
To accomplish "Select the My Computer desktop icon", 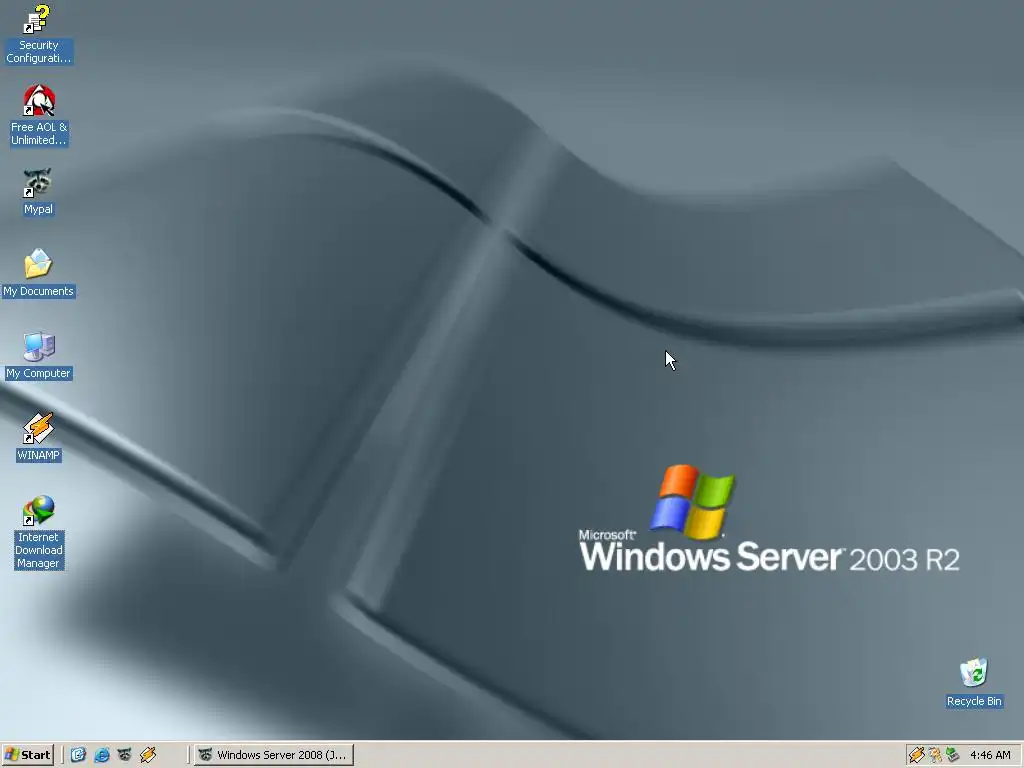I will [38, 356].
